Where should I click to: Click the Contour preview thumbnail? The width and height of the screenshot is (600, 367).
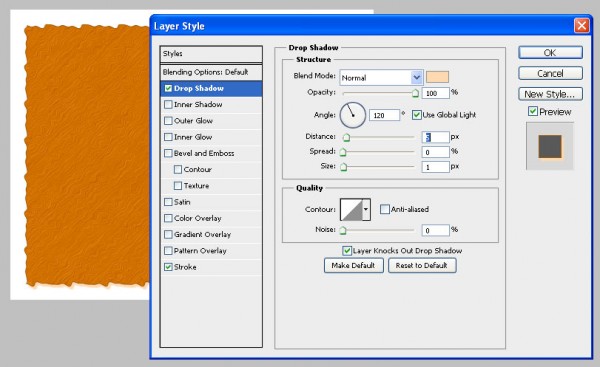(x=351, y=209)
